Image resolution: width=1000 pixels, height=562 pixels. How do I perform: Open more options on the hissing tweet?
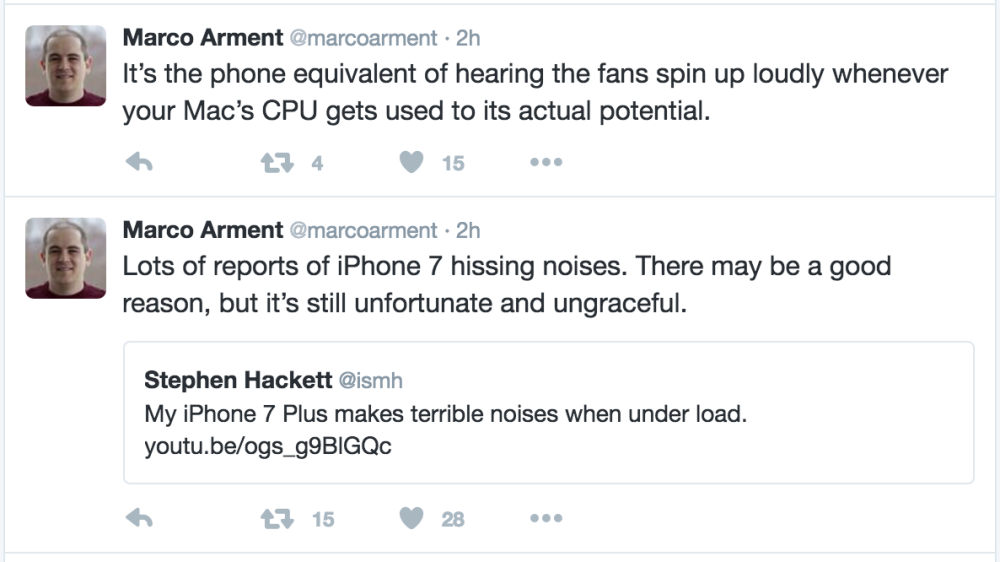click(546, 519)
